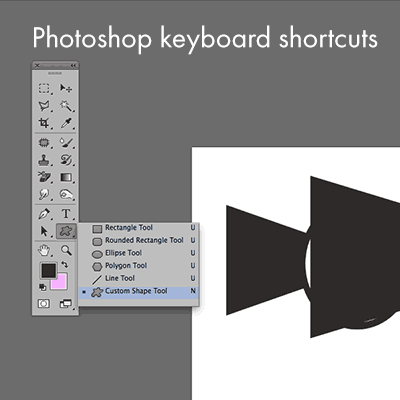The image size is (400, 400).
Task: Select the Magic Wand tool
Action: pyautogui.click(x=66, y=106)
